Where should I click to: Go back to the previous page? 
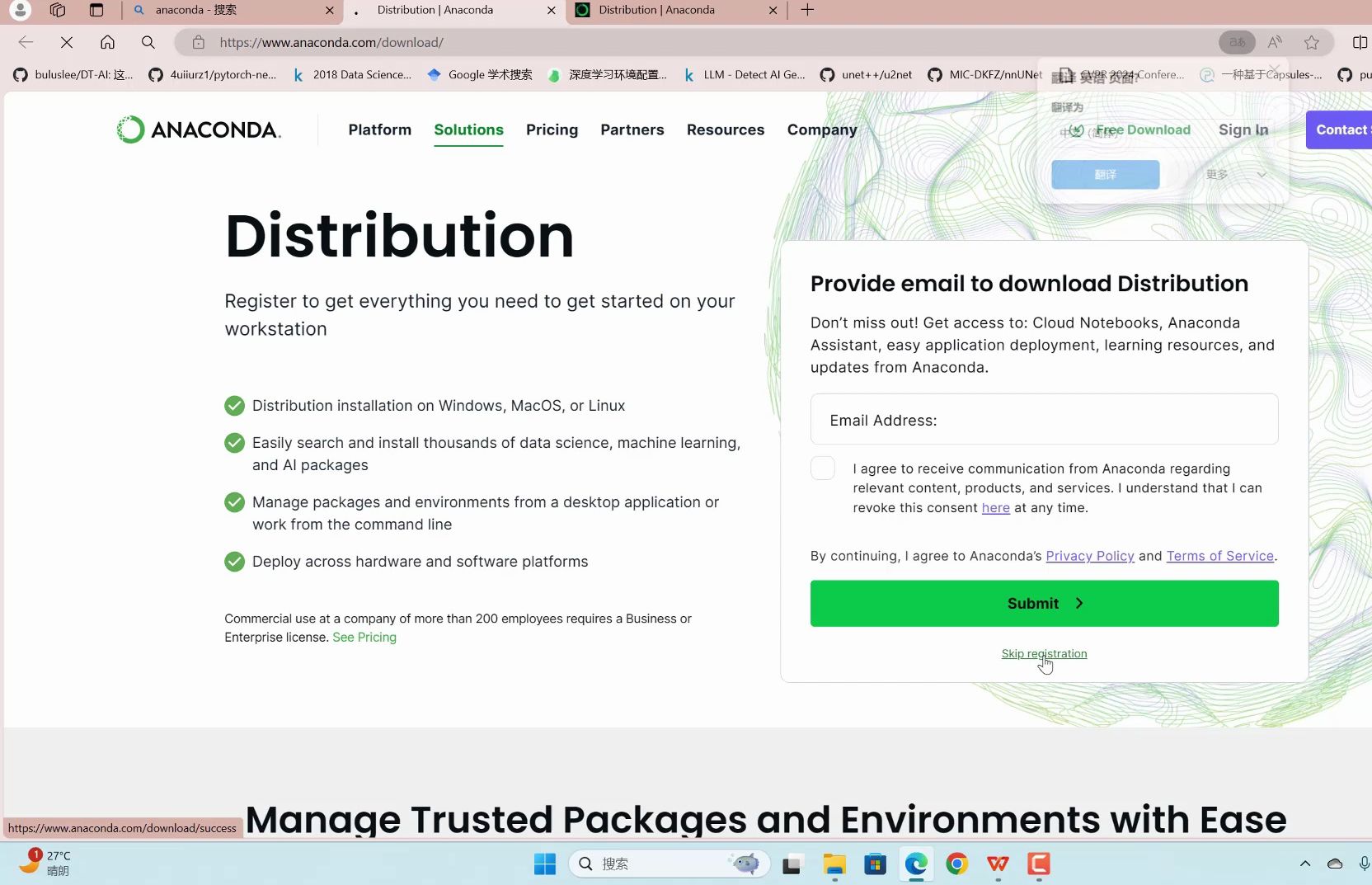26,42
